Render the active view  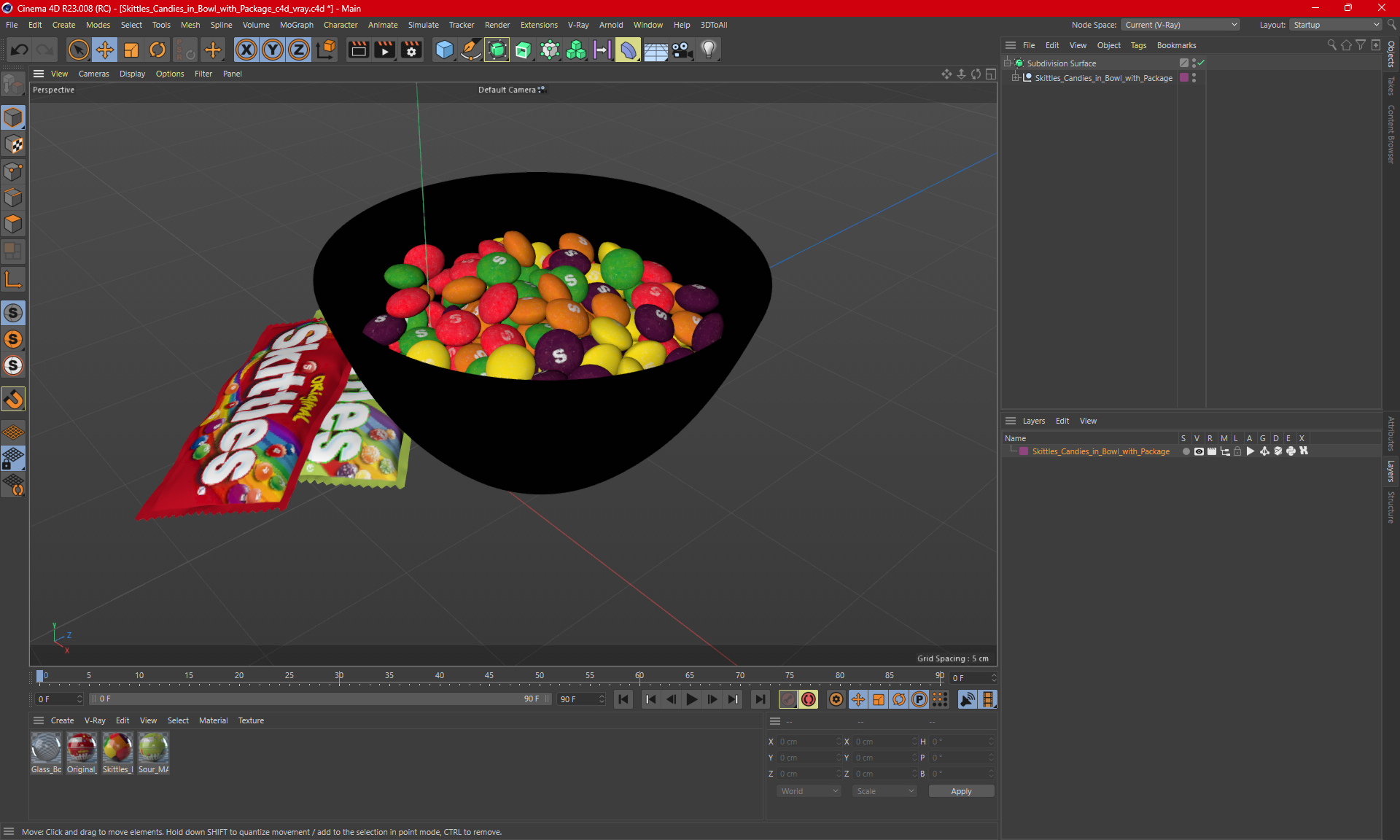358,50
